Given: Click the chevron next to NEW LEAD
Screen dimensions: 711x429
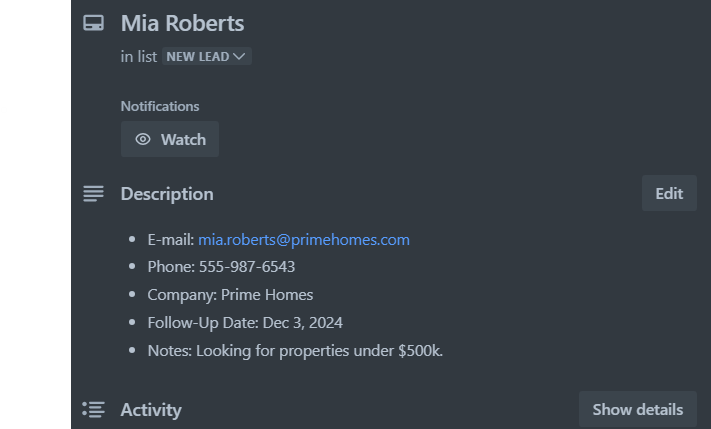Looking at the screenshot, I should pos(239,57).
